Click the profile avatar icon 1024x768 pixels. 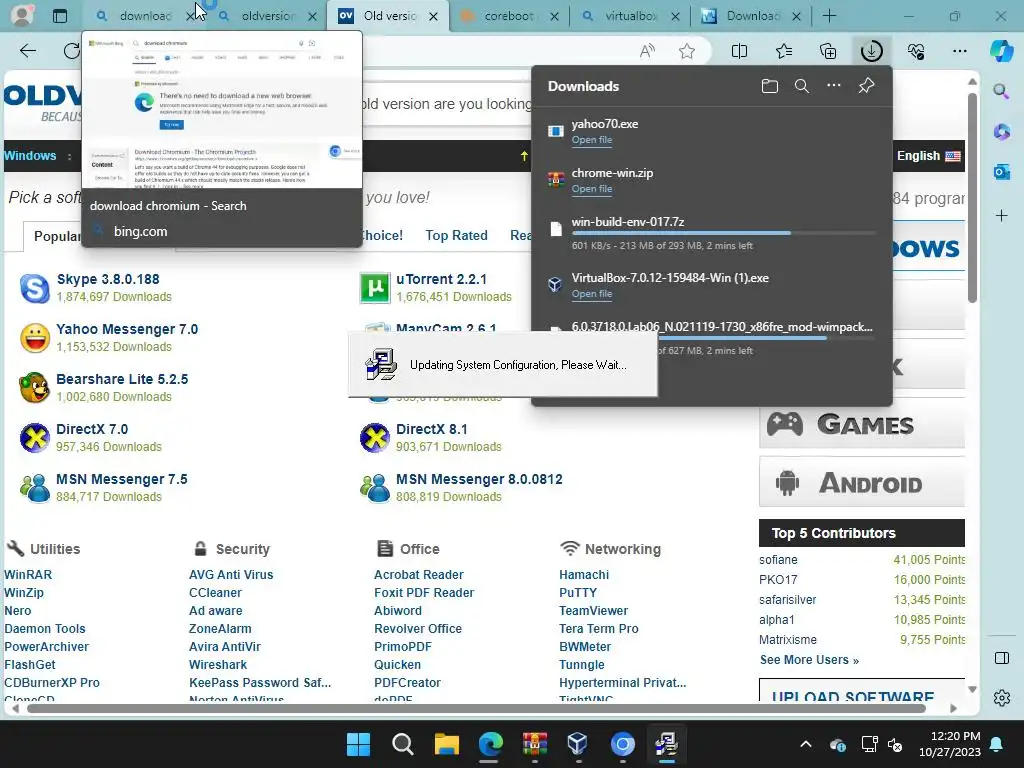pyautogui.click(x=22, y=16)
